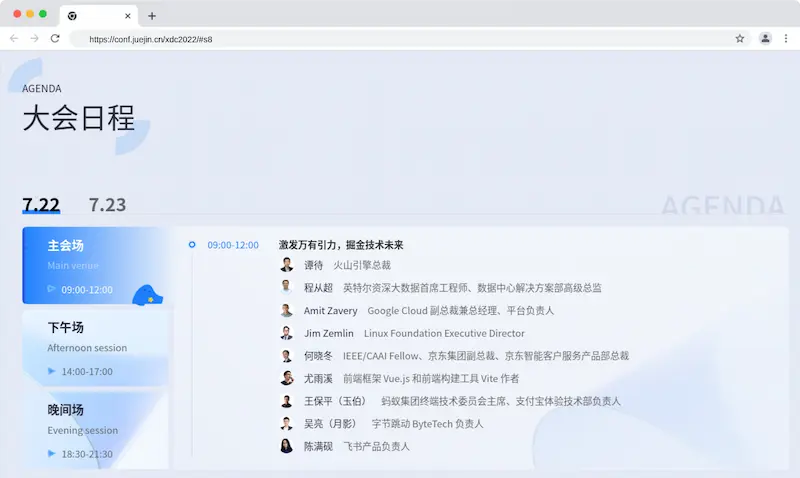Click avatar of speaker 陈满砚
The image size is (800, 478).
tap(287, 446)
